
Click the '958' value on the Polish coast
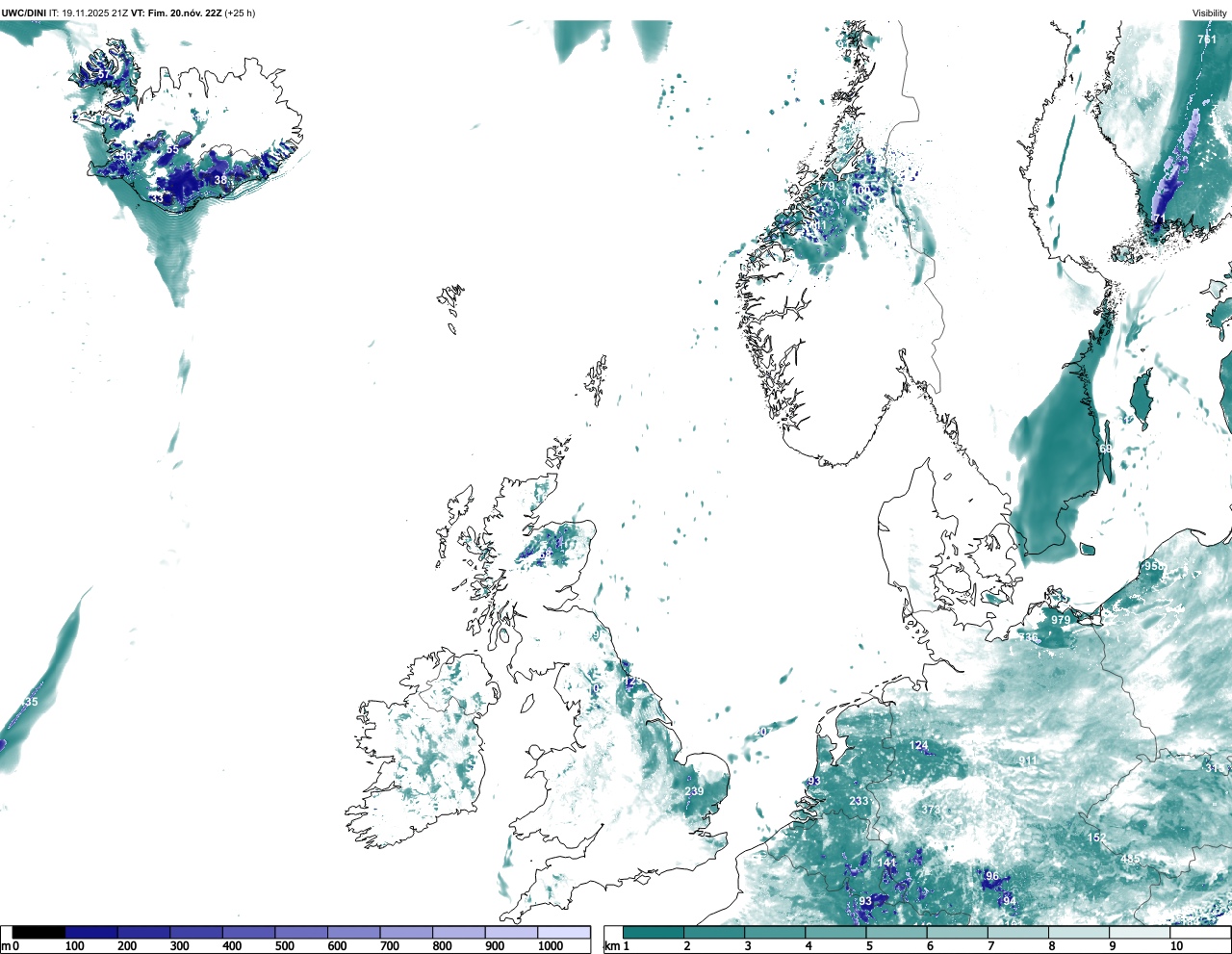(x=1153, y=566)
